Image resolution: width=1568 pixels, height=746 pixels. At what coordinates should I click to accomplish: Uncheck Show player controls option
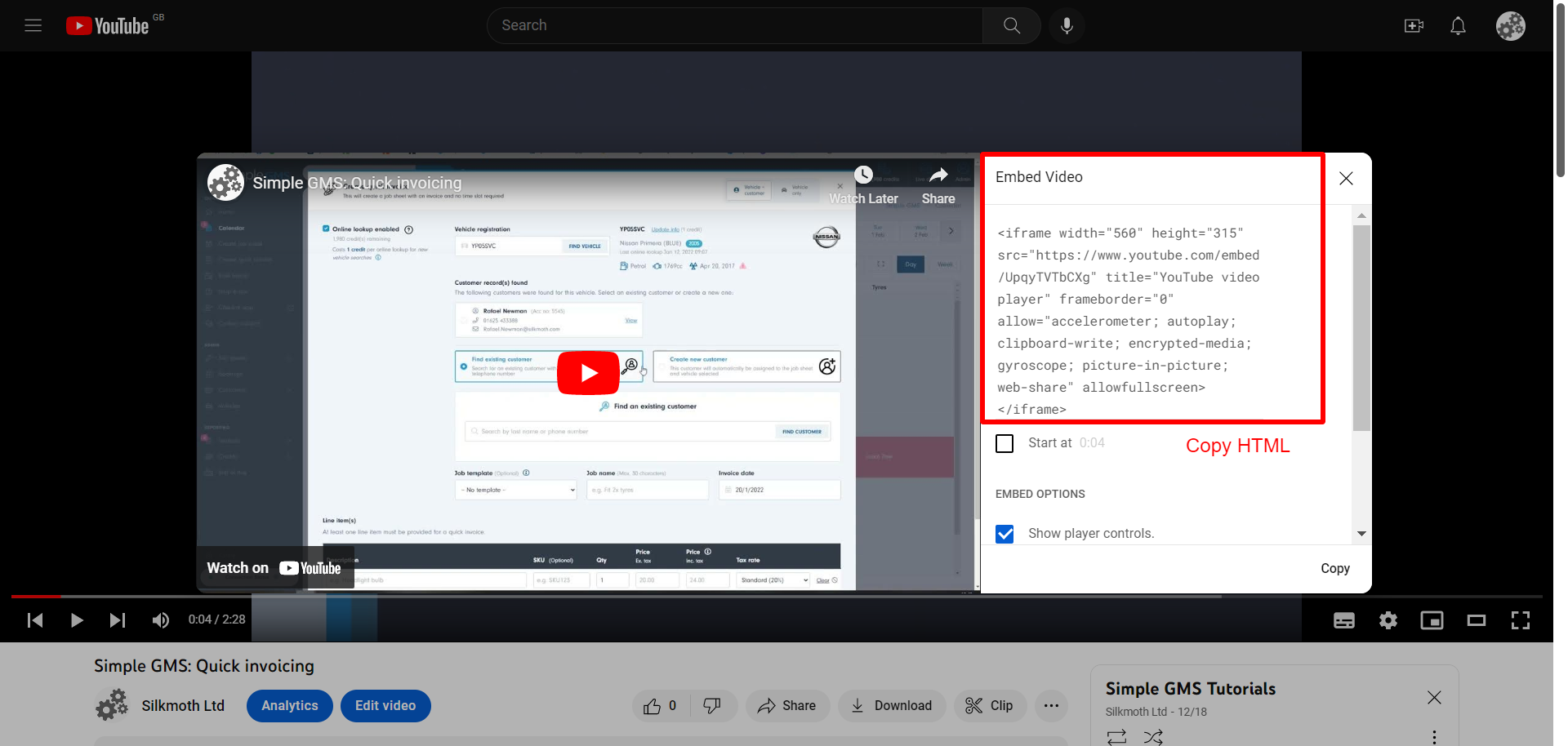(x=1004, y=534)
